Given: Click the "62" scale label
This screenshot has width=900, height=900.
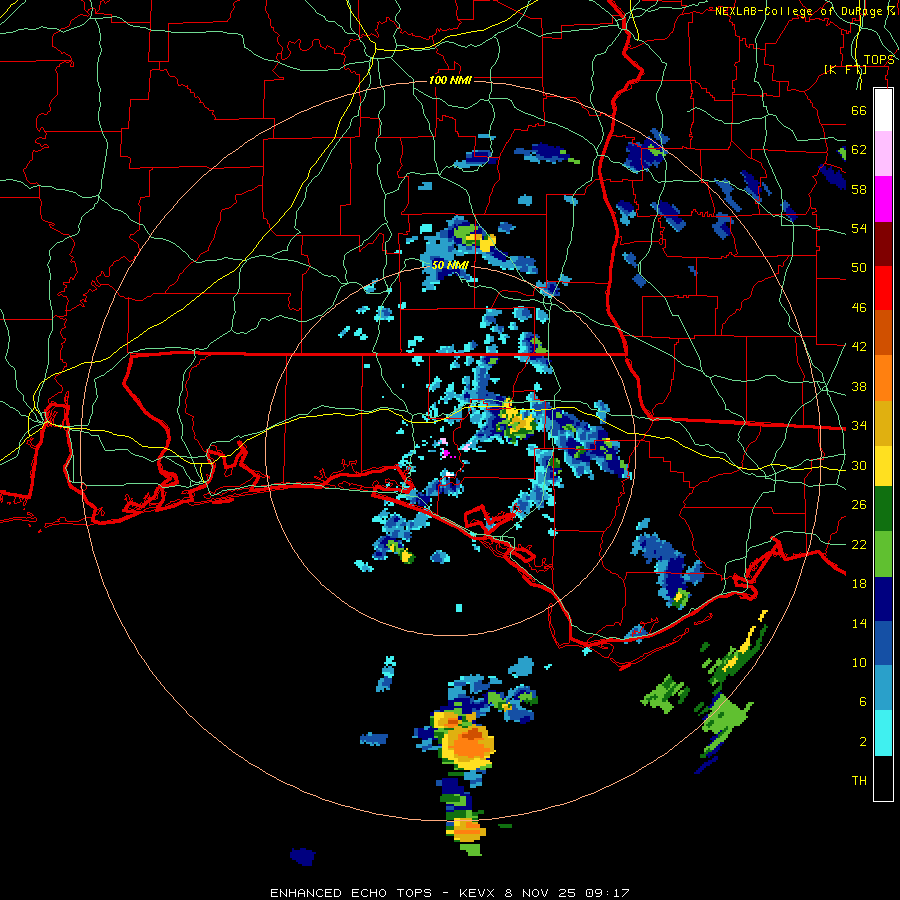Looking at the screenshot, I should tap(859, 149).
